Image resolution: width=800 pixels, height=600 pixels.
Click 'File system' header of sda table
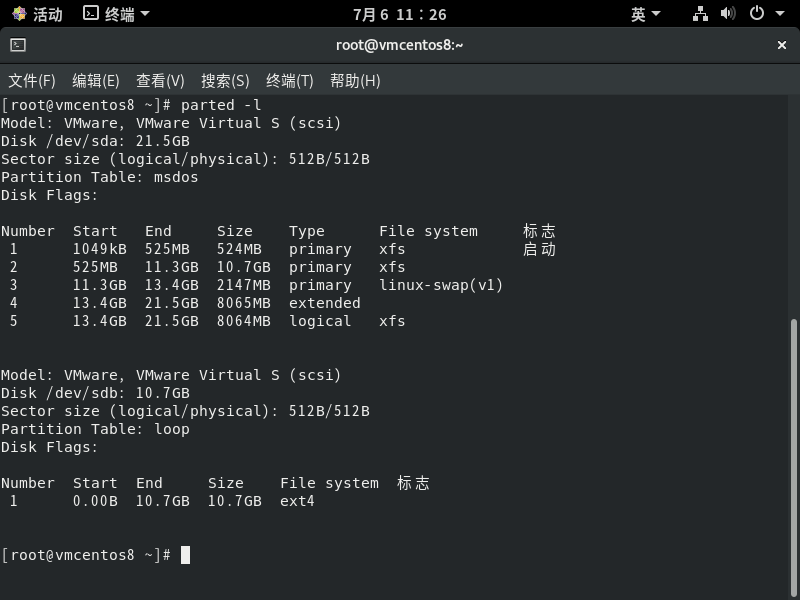point(429,231)
